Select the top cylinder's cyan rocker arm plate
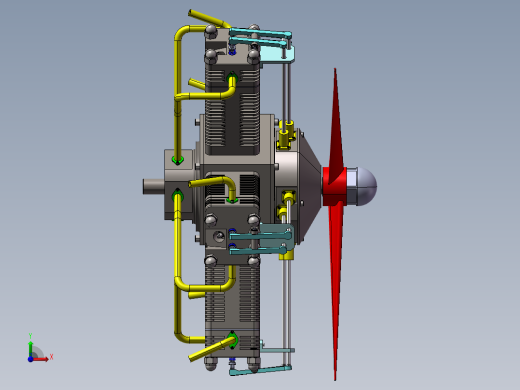Image resolution: width=520 pixels, height=390 pixels. click(x=277, y=53)
